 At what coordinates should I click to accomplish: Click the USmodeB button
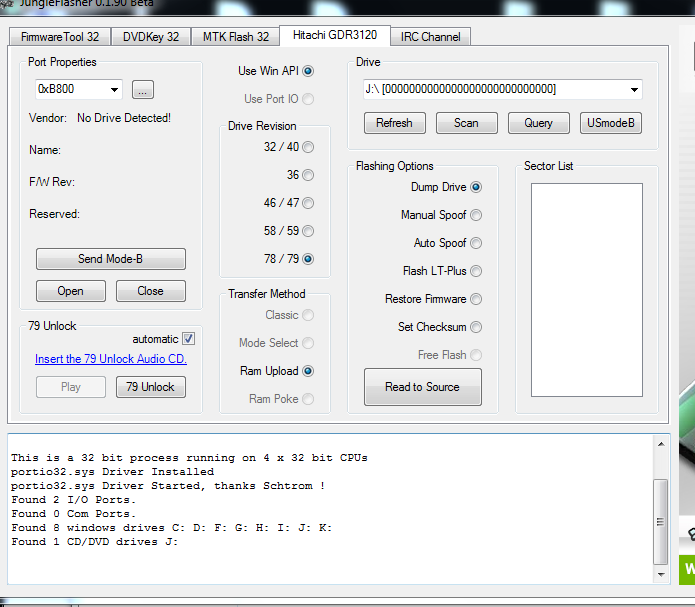pos(611,123)
